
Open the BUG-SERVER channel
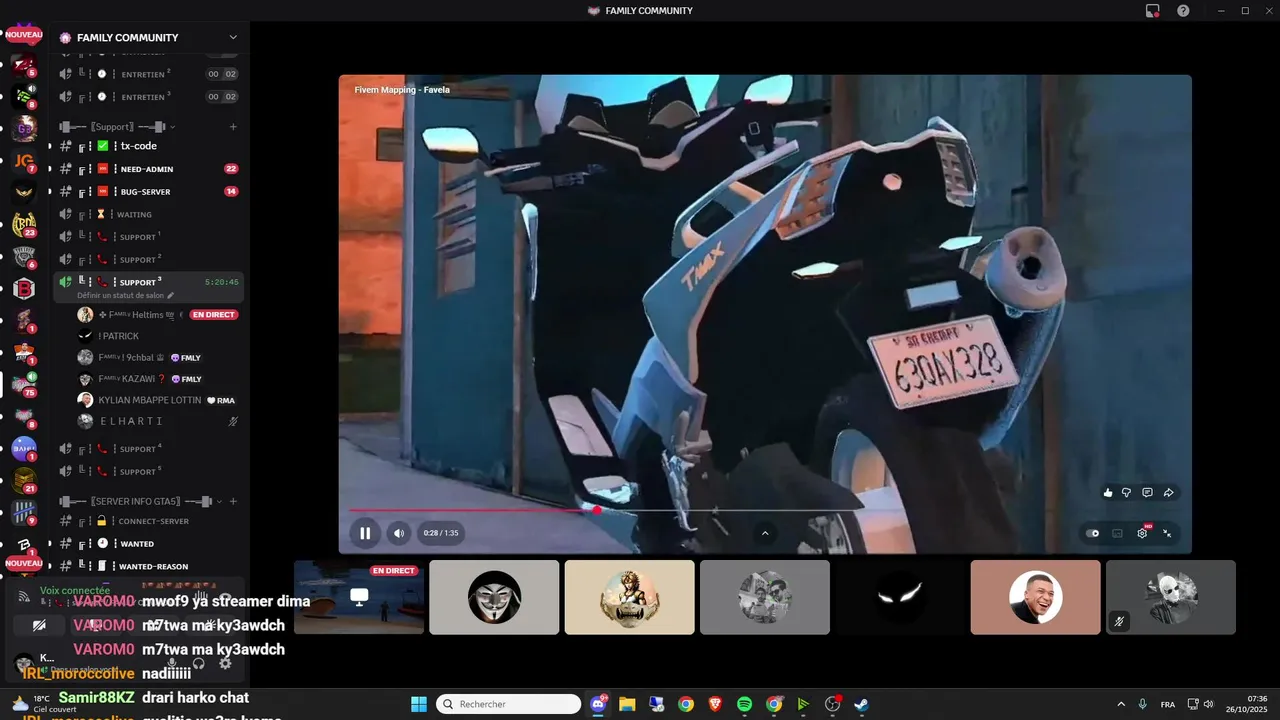tap(149, 191)
